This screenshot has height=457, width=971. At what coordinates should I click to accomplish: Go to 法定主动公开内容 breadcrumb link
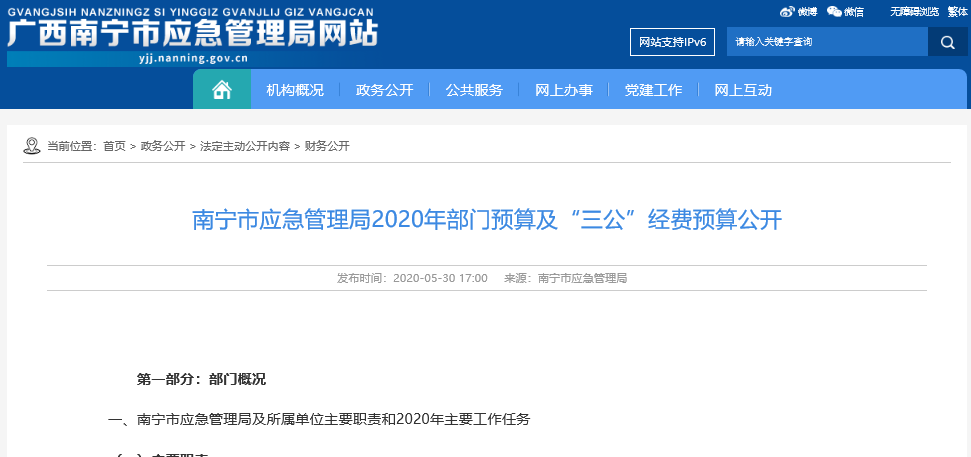tap(244, 146)
